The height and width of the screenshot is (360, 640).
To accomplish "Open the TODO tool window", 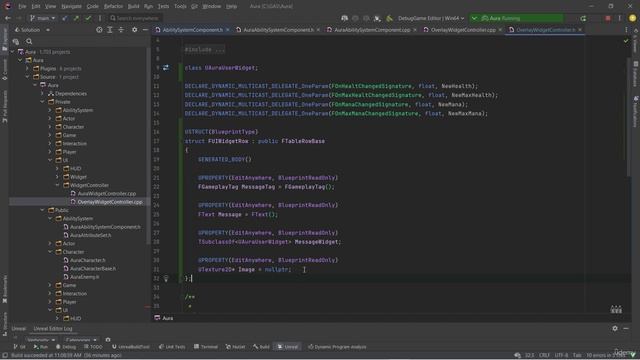I will point(93,347).
